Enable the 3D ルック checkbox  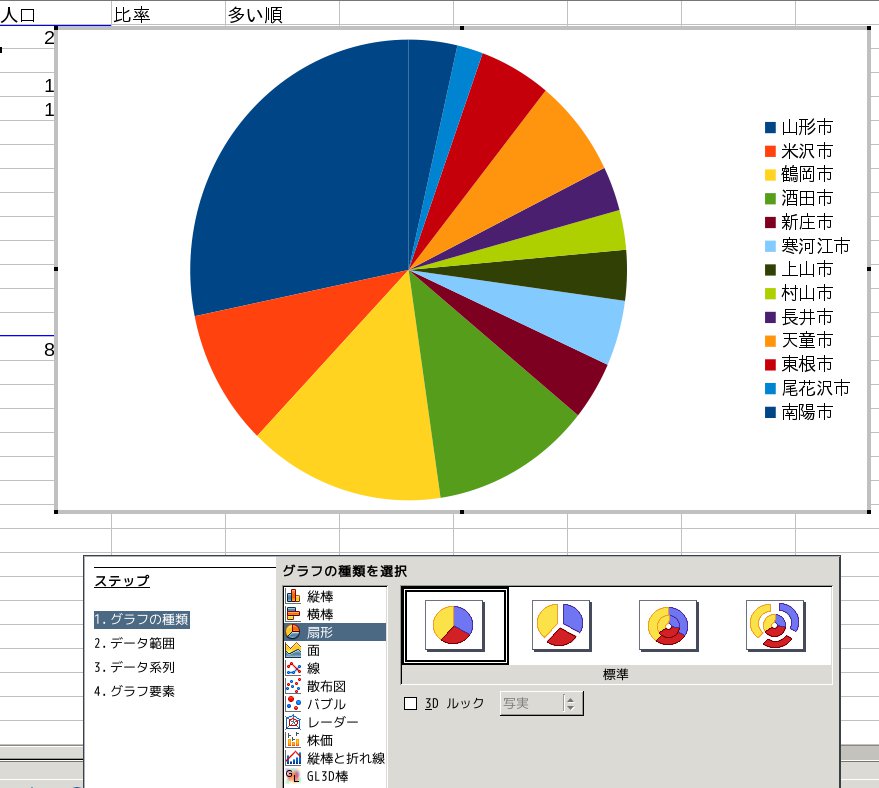pyautogui.click(x=410, y=703)
